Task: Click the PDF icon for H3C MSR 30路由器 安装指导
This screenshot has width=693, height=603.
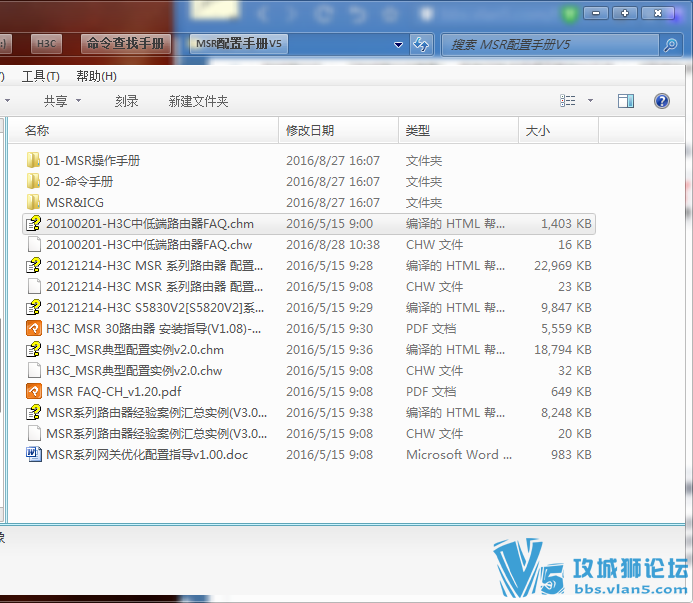Action: click(x=34, y=328)
